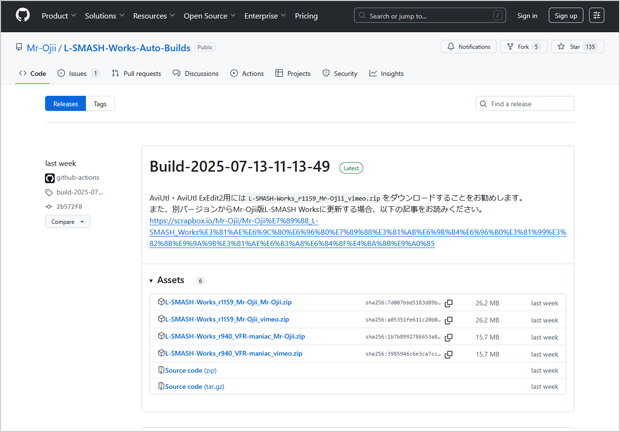Open the Security tab

[x=340, y=74]
